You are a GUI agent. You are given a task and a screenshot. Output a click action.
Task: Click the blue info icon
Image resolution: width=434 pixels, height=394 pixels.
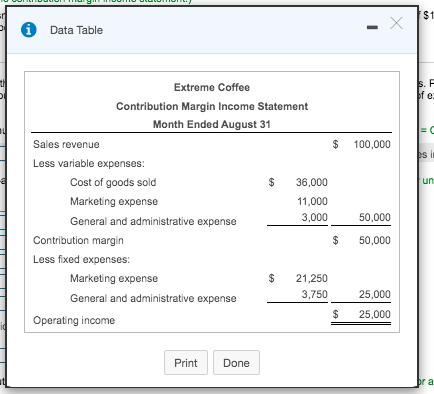29,30
